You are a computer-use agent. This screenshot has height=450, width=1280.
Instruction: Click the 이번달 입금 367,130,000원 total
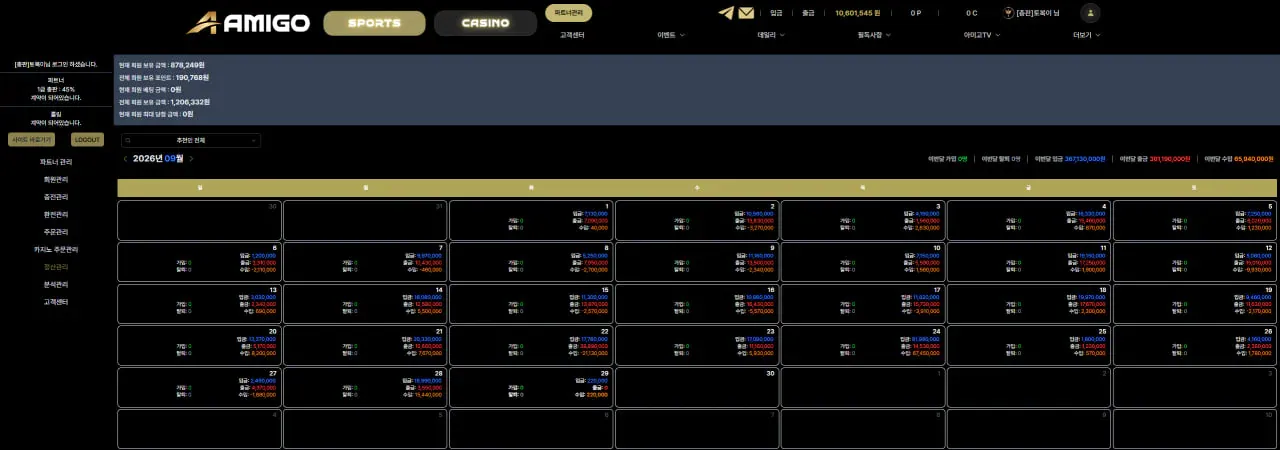pos(1070,159)
